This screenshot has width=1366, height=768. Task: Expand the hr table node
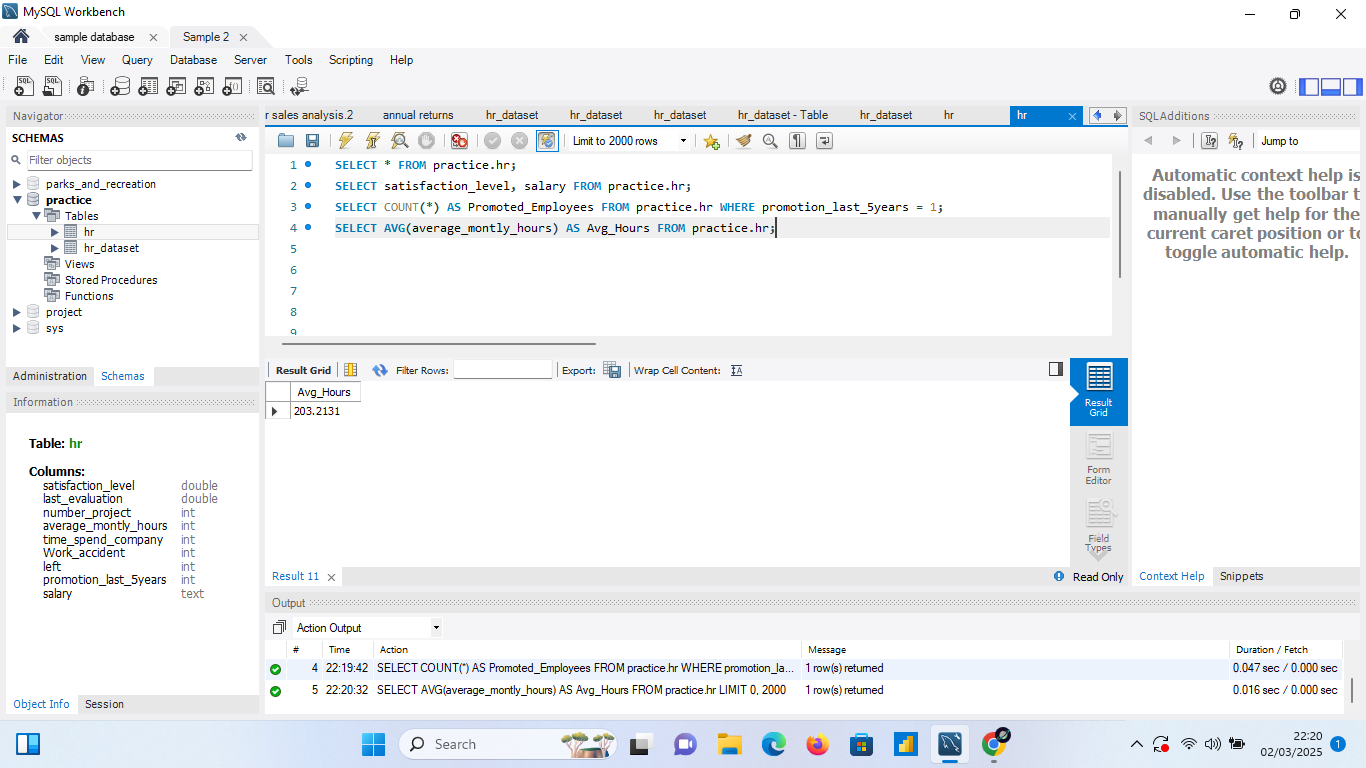tap(55, 232)
